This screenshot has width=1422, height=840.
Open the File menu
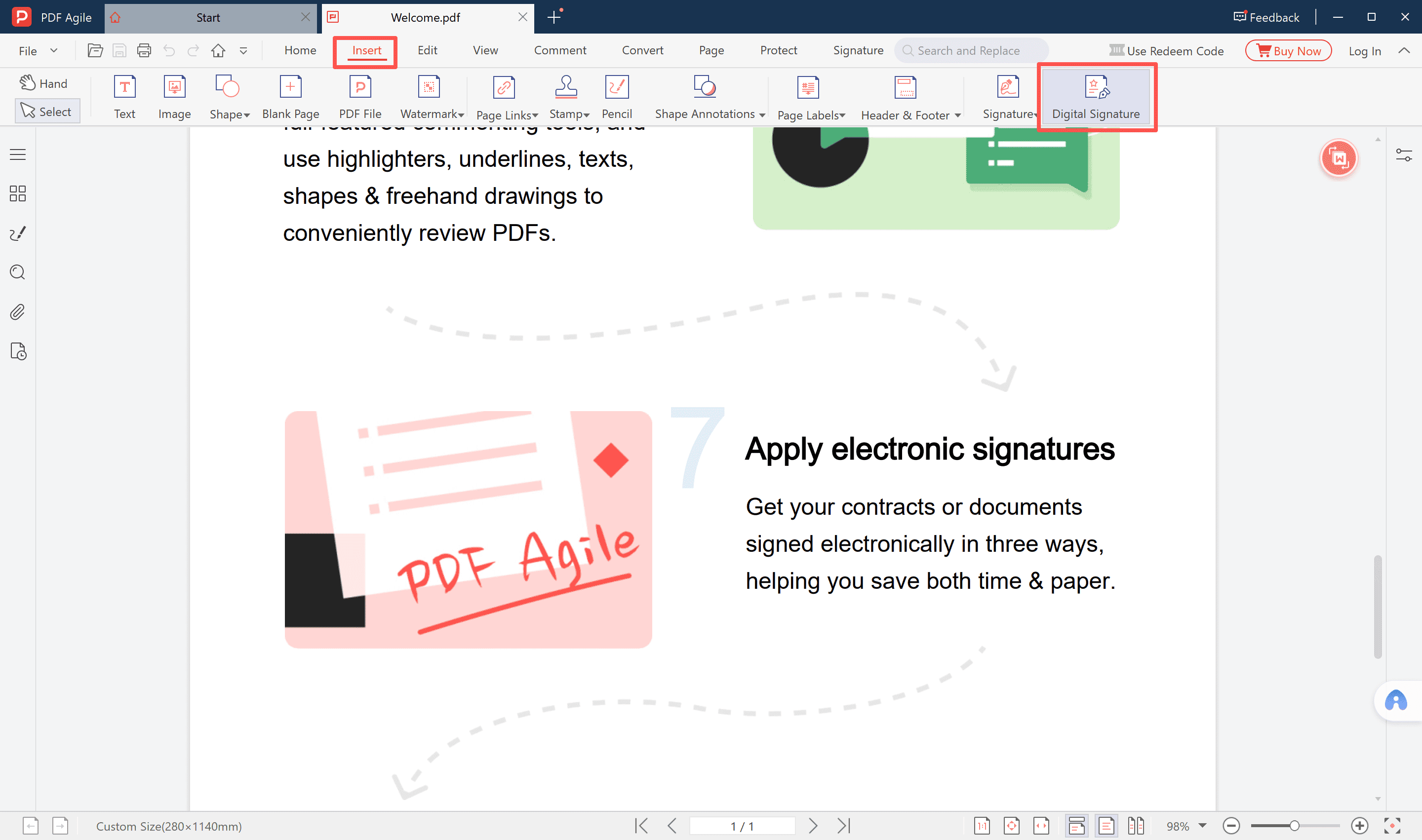(x=38, y=51)
